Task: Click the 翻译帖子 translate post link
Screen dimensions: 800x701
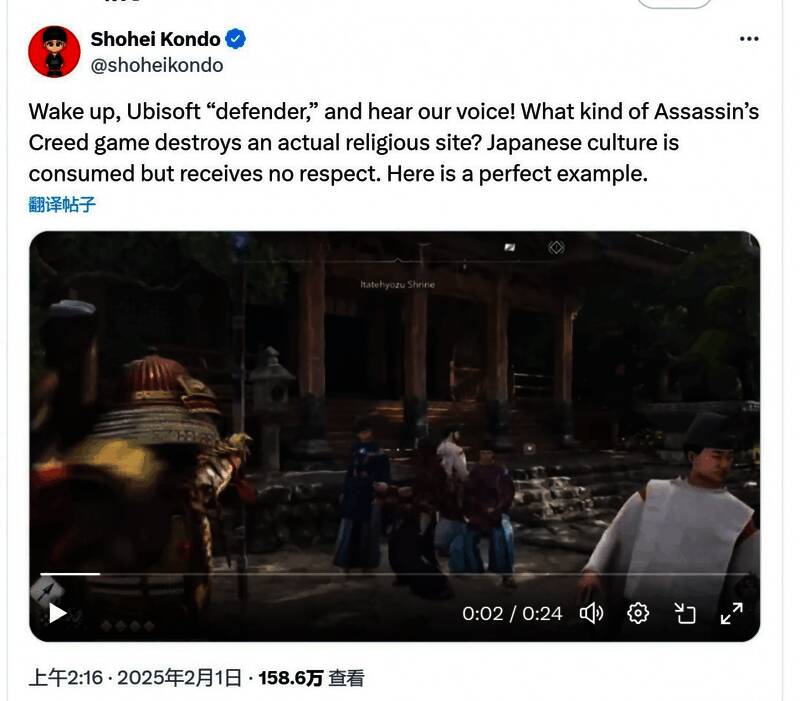Action: pos(62,205)
